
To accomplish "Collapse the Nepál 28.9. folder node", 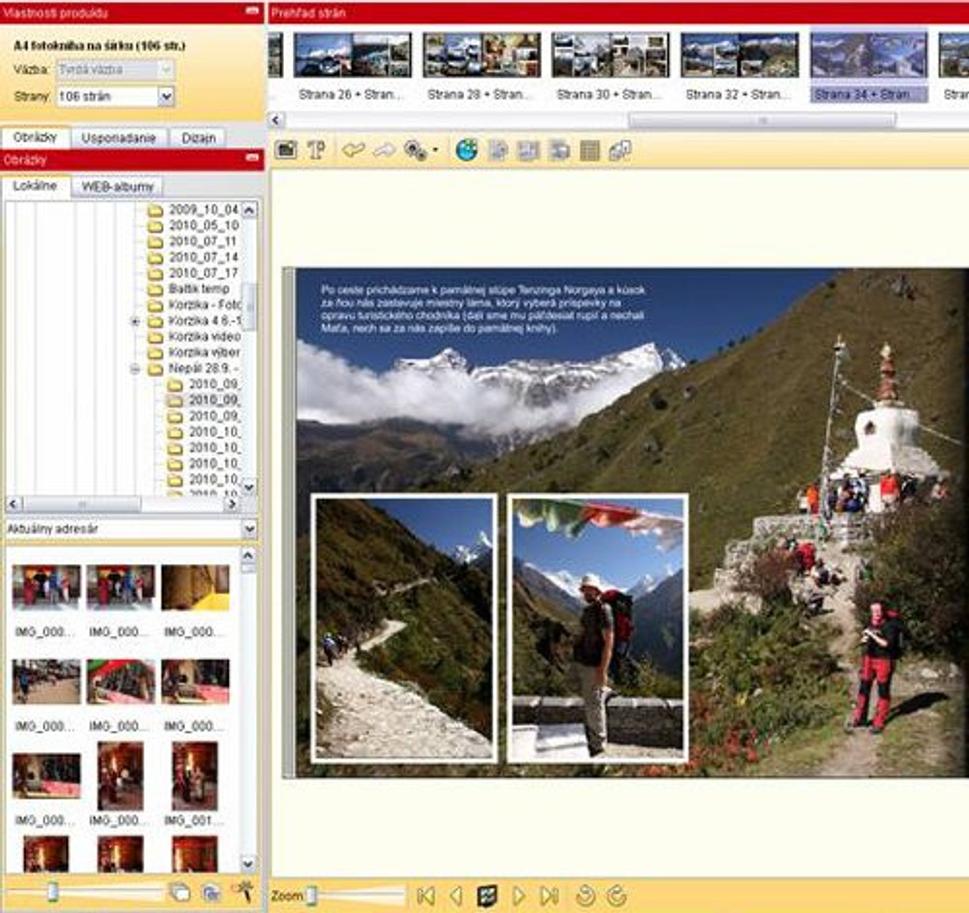I will tap(135, 369).
